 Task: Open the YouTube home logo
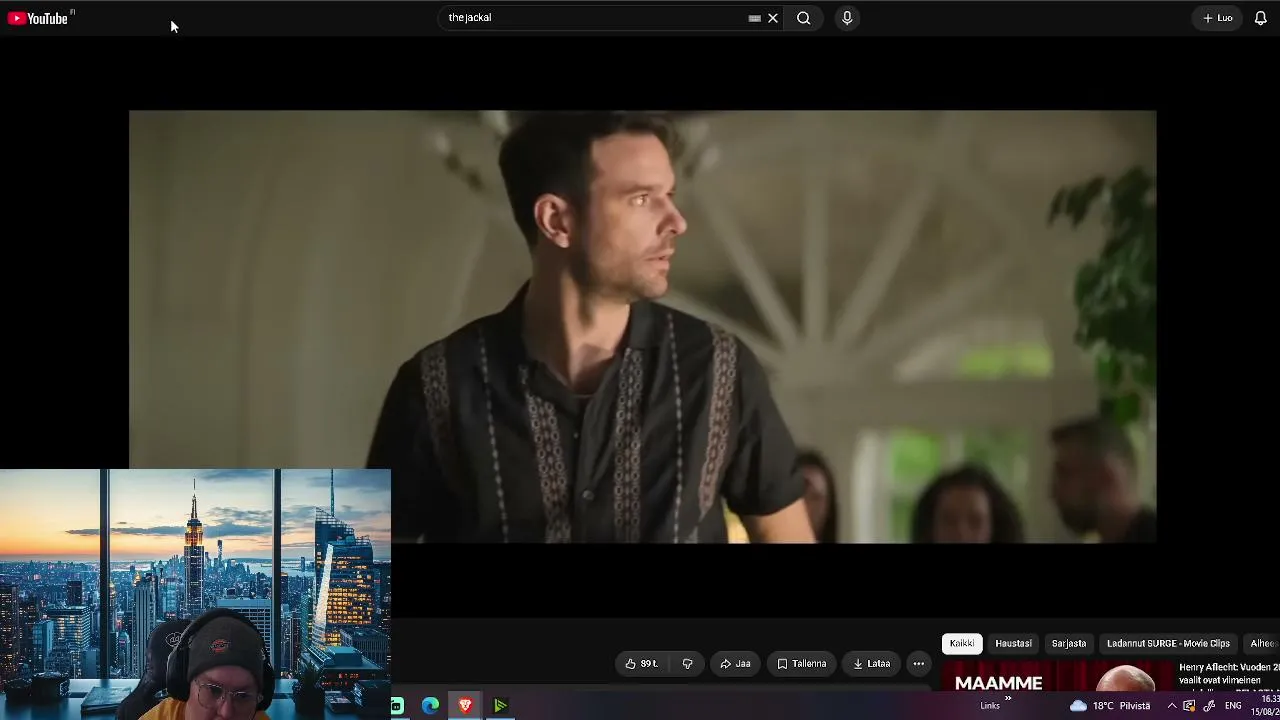click(x=38, y=18)
